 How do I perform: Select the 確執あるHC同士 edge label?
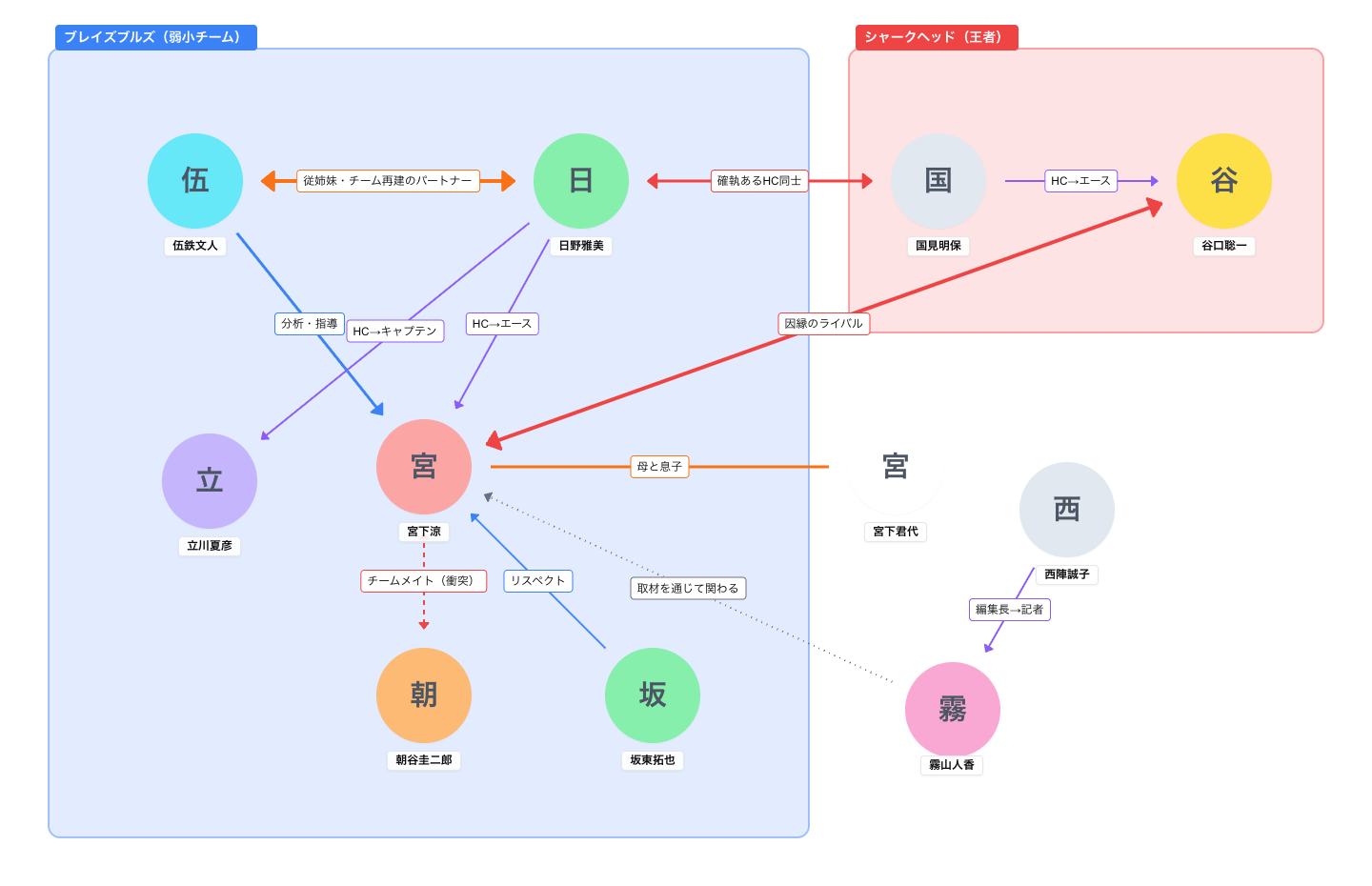(x=759, y=181)
